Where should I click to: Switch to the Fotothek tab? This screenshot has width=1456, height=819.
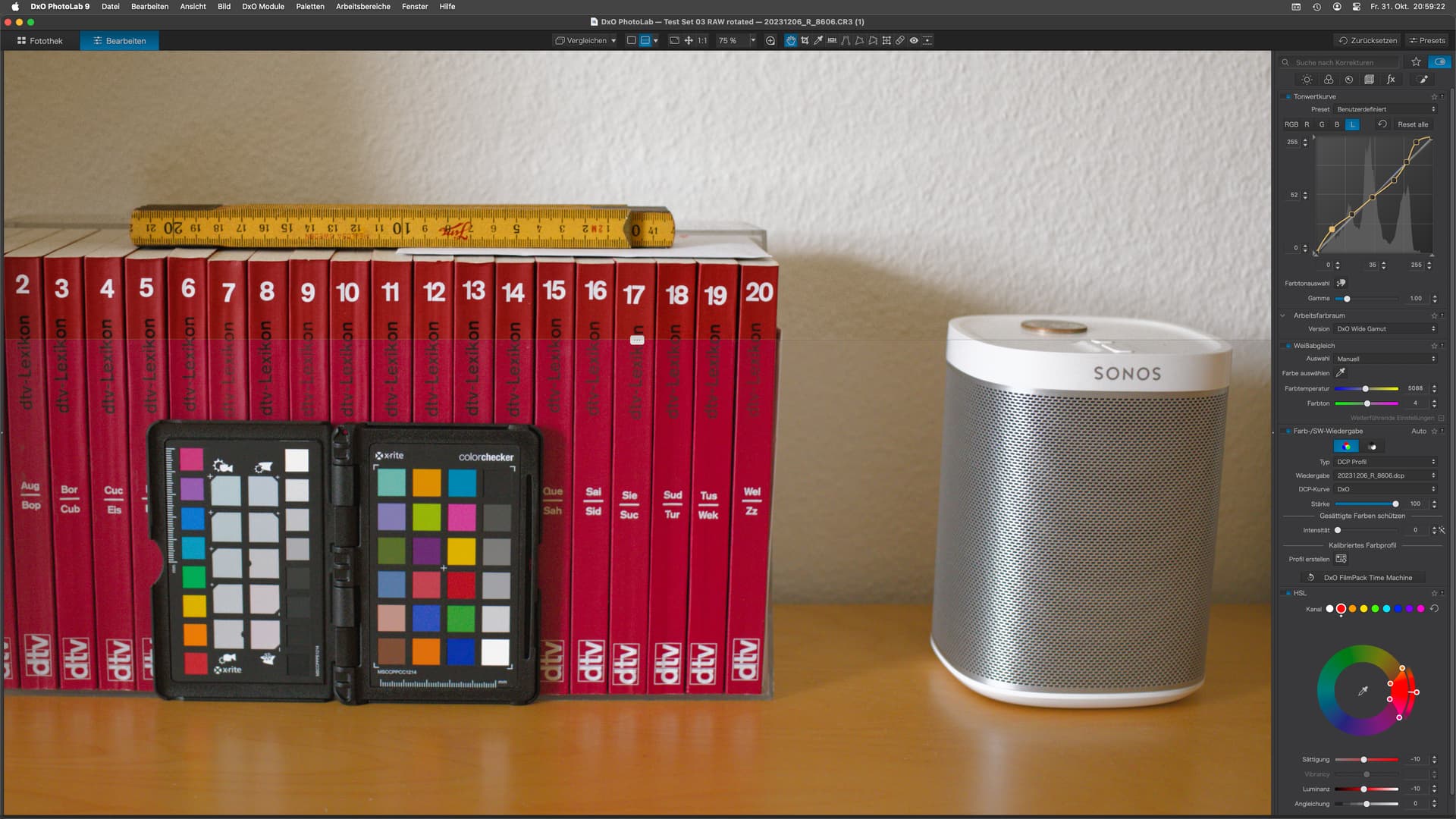click(x=40, y=40)
